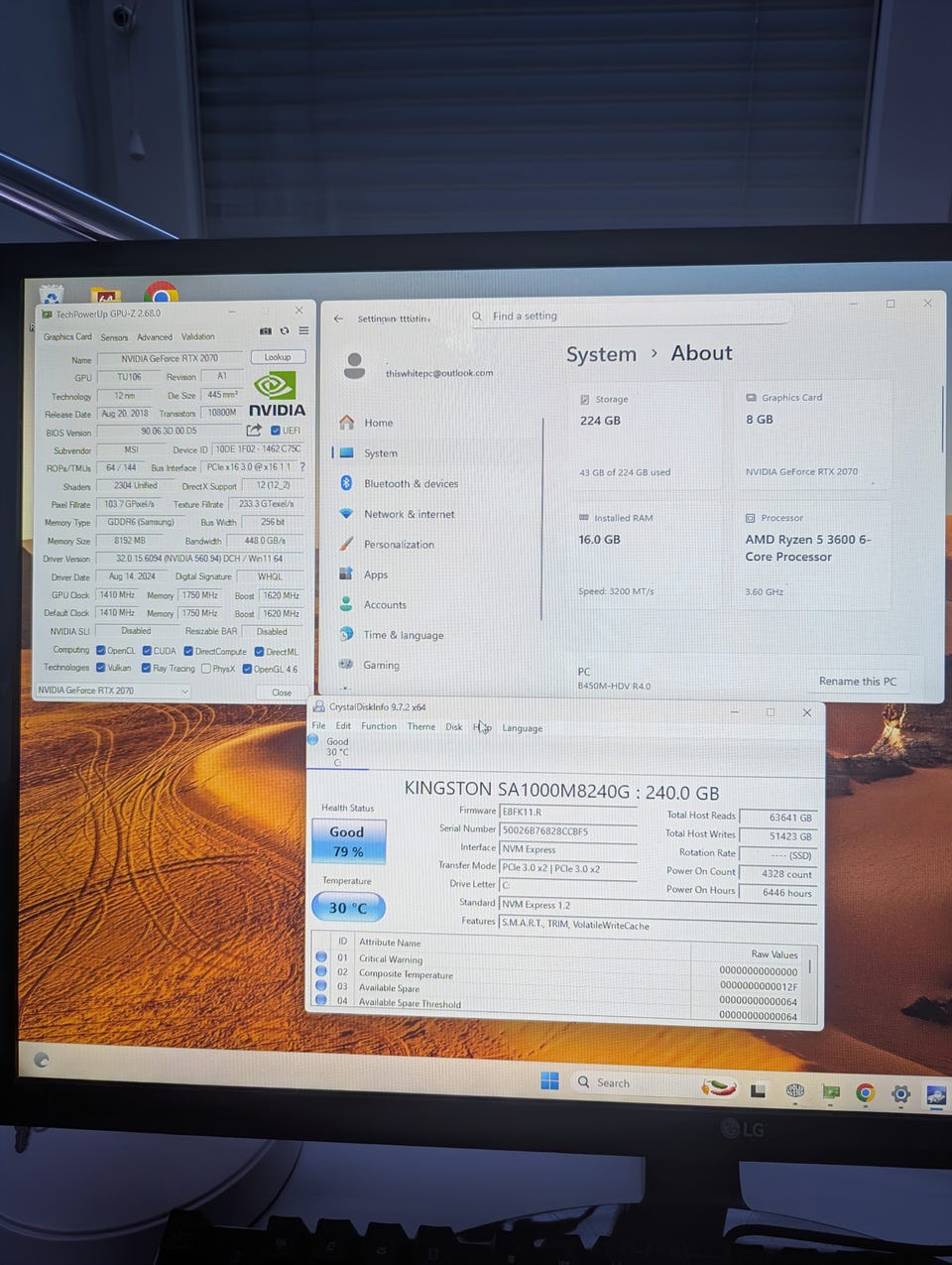Open the Chrome desktop shortcut
Image resolution: width=952 pixels, height=1265 pixels.
click(x=161, y=292)
